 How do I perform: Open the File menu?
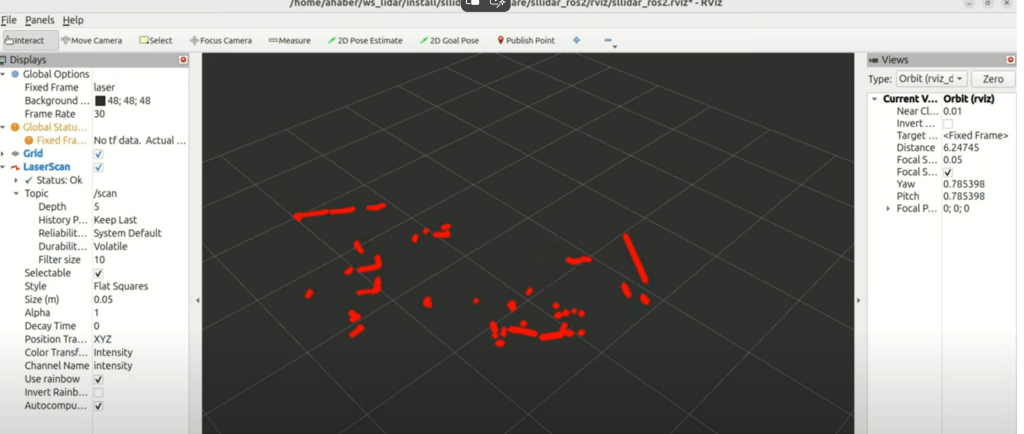click(9, 20)
